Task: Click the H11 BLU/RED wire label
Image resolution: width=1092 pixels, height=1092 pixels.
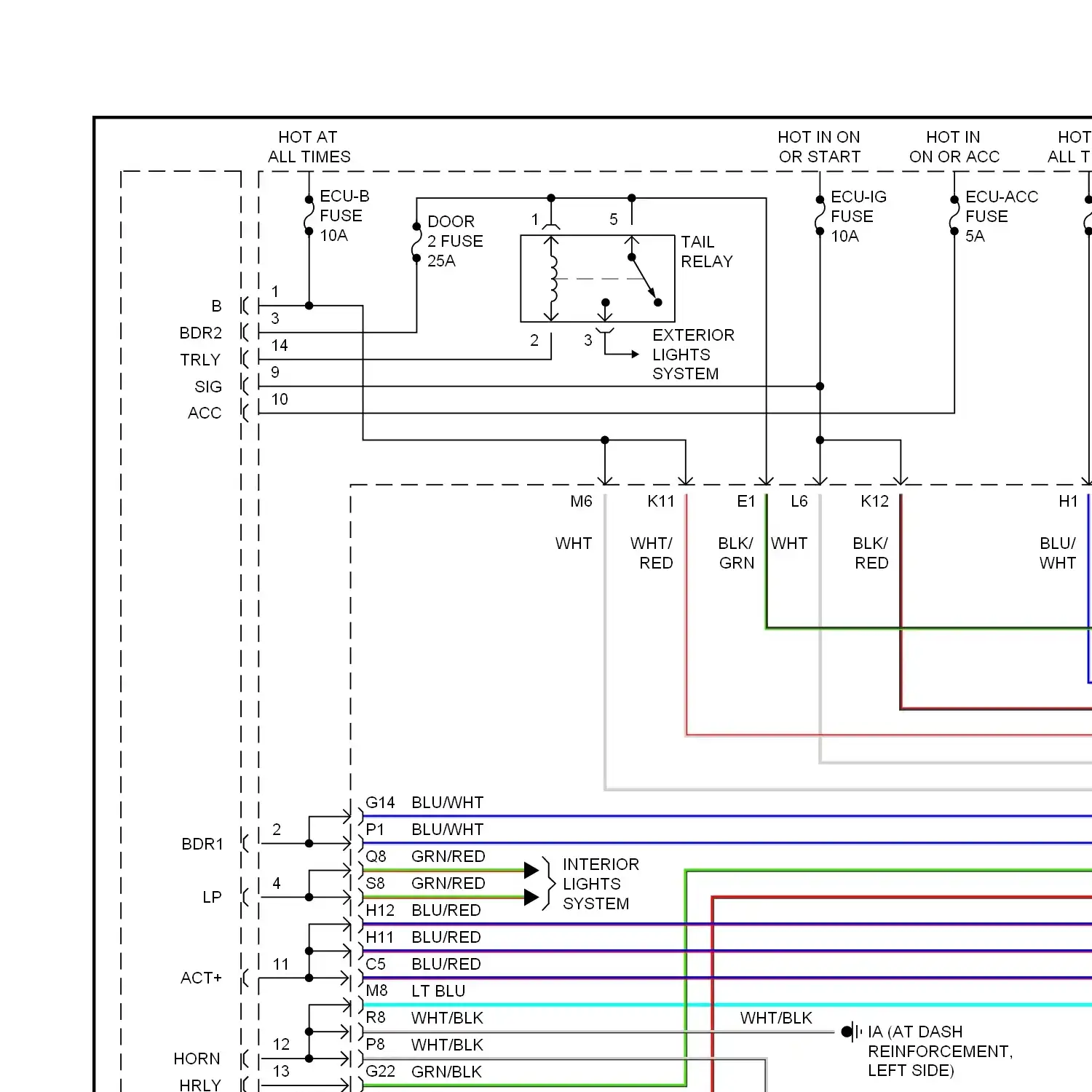Action: 423,937
